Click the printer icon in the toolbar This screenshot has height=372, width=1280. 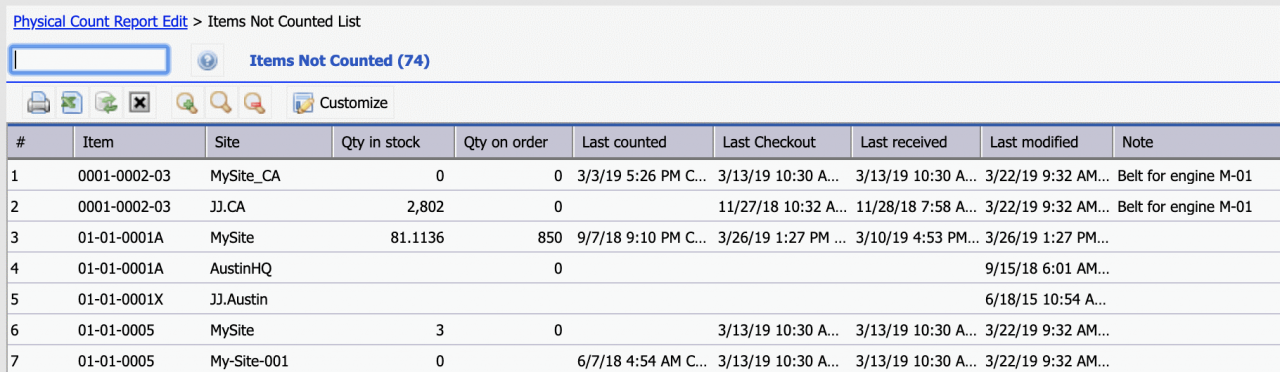pyautogui.click(x=38, y=102)
